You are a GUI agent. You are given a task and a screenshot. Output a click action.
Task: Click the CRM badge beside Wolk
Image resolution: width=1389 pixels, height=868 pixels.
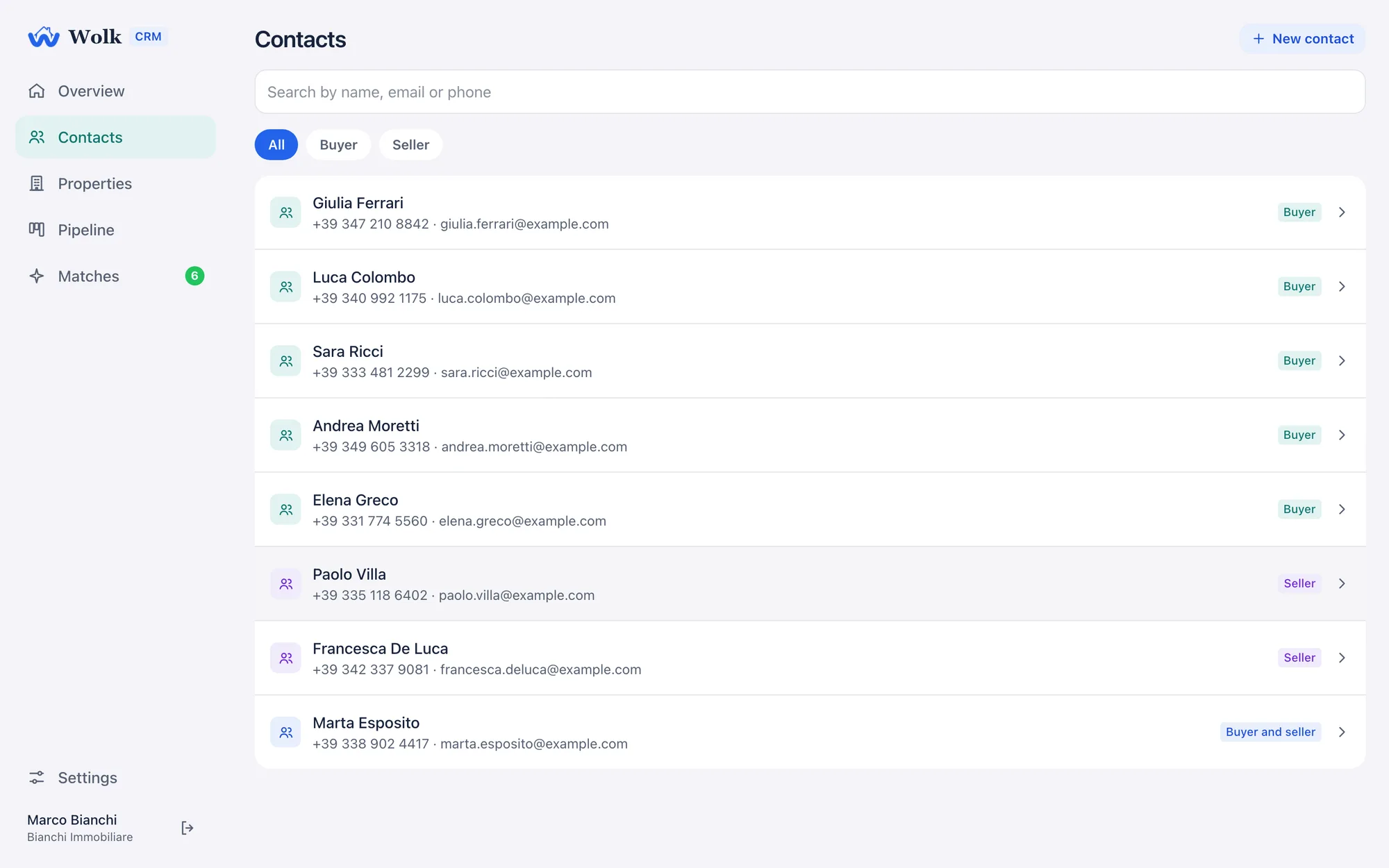148,37
